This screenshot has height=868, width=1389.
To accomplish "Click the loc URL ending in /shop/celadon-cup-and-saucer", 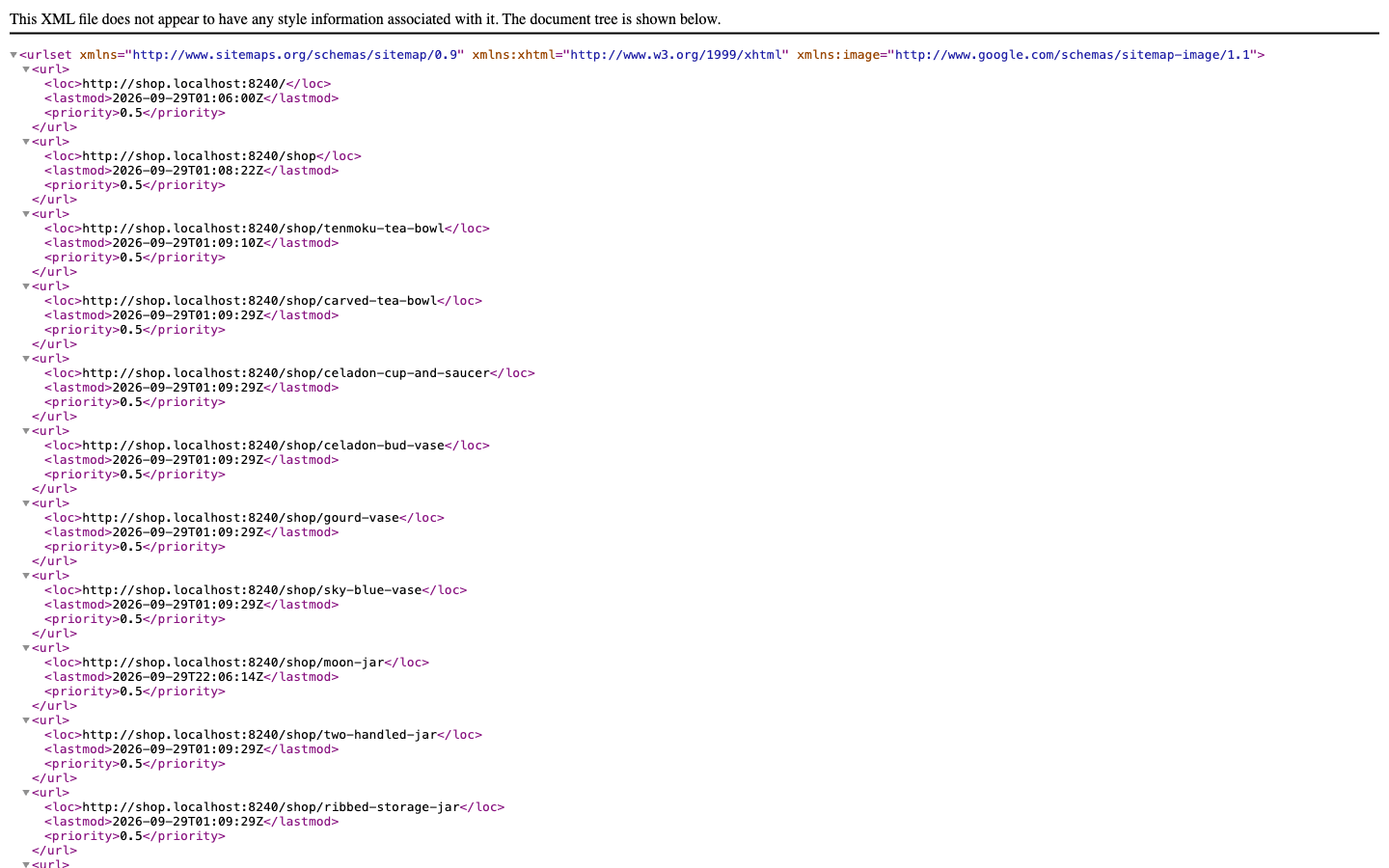I will point(286,373).
